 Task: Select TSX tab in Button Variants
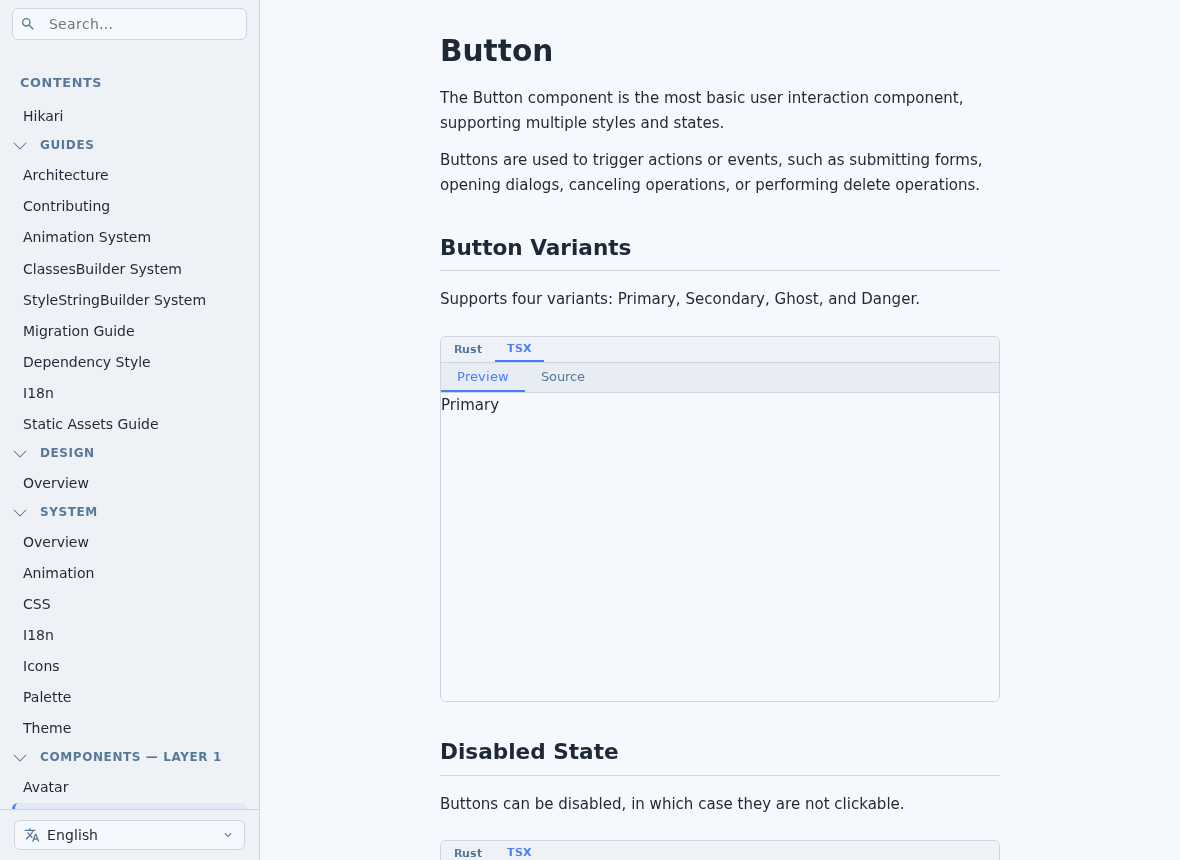pos(519,348)
